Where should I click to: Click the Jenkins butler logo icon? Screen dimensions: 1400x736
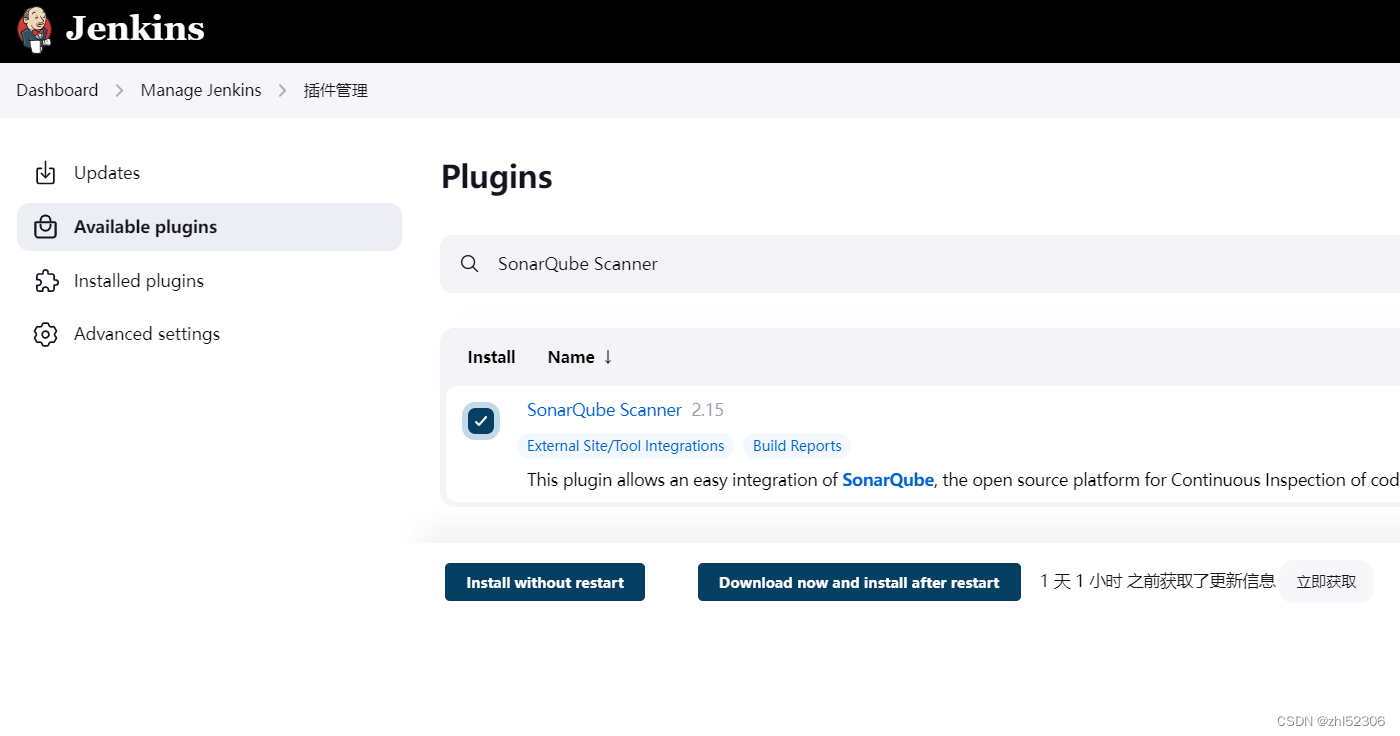click(34, 29)
